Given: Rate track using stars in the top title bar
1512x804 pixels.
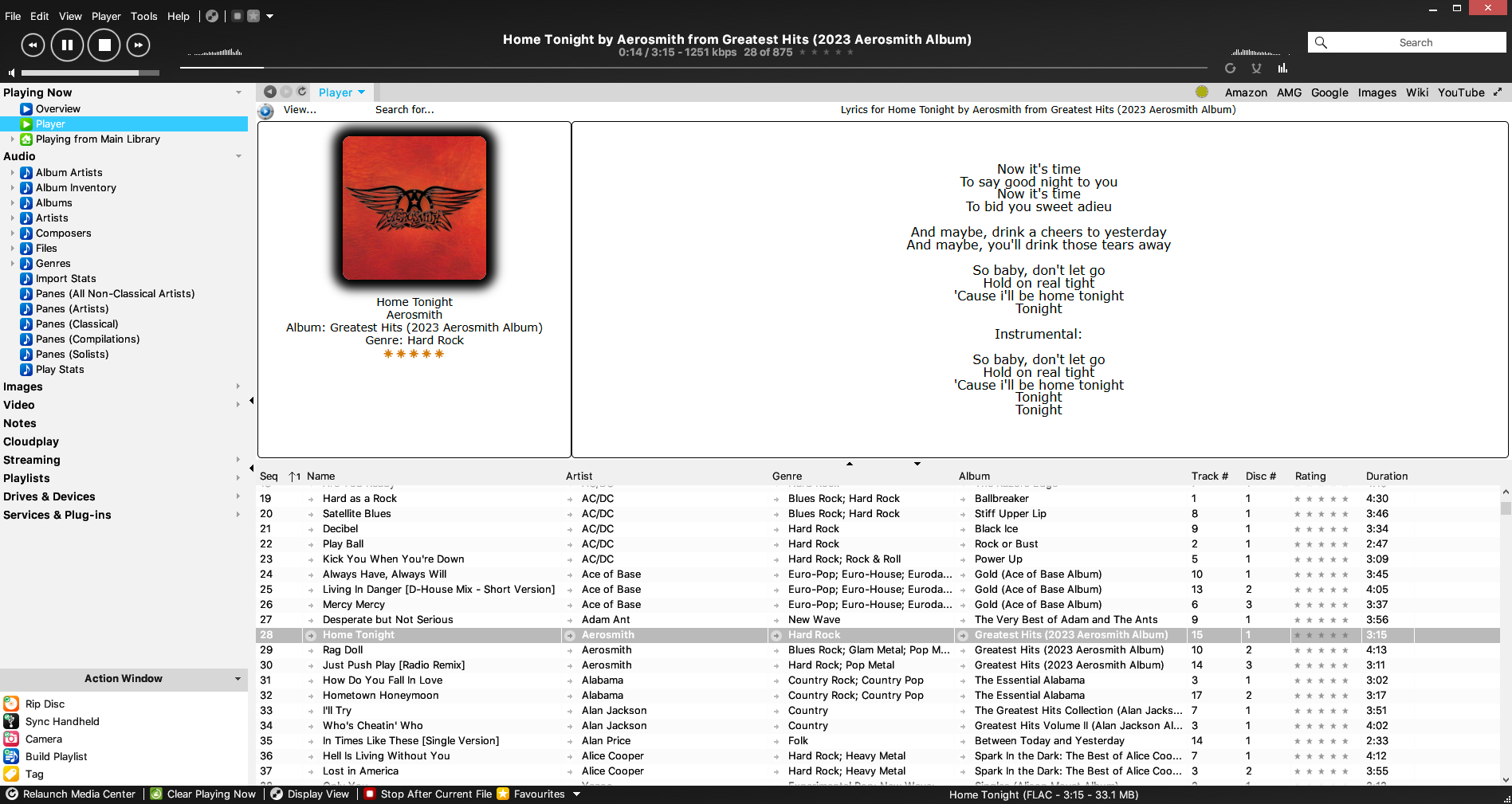Looking at the screenshot, I should 827,53.
